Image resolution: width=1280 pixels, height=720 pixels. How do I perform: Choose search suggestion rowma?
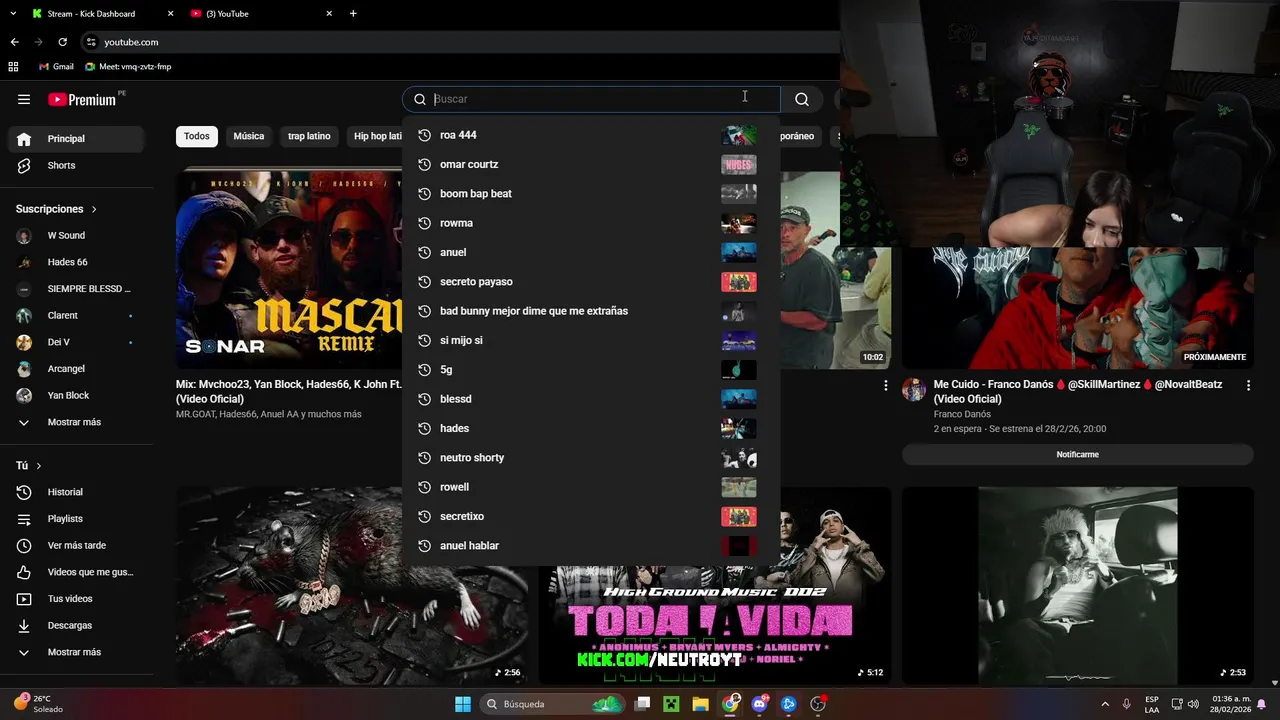pos(590,223)
